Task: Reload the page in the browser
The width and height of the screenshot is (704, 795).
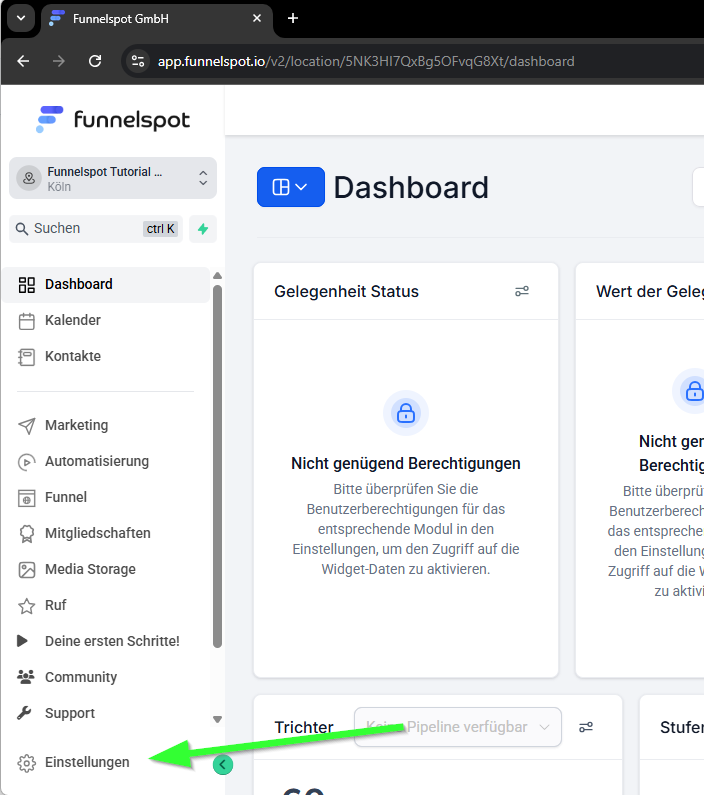Action: [95, 61]
